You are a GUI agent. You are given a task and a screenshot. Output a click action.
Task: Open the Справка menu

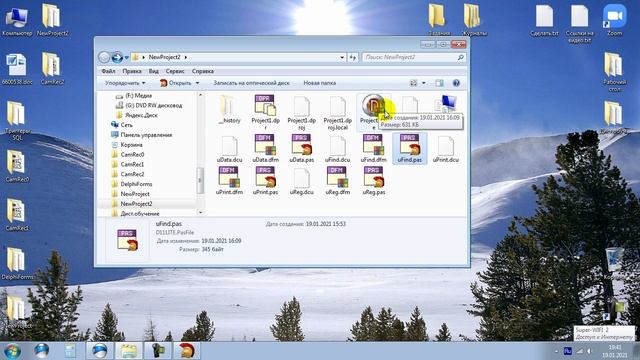pos(203,71)
